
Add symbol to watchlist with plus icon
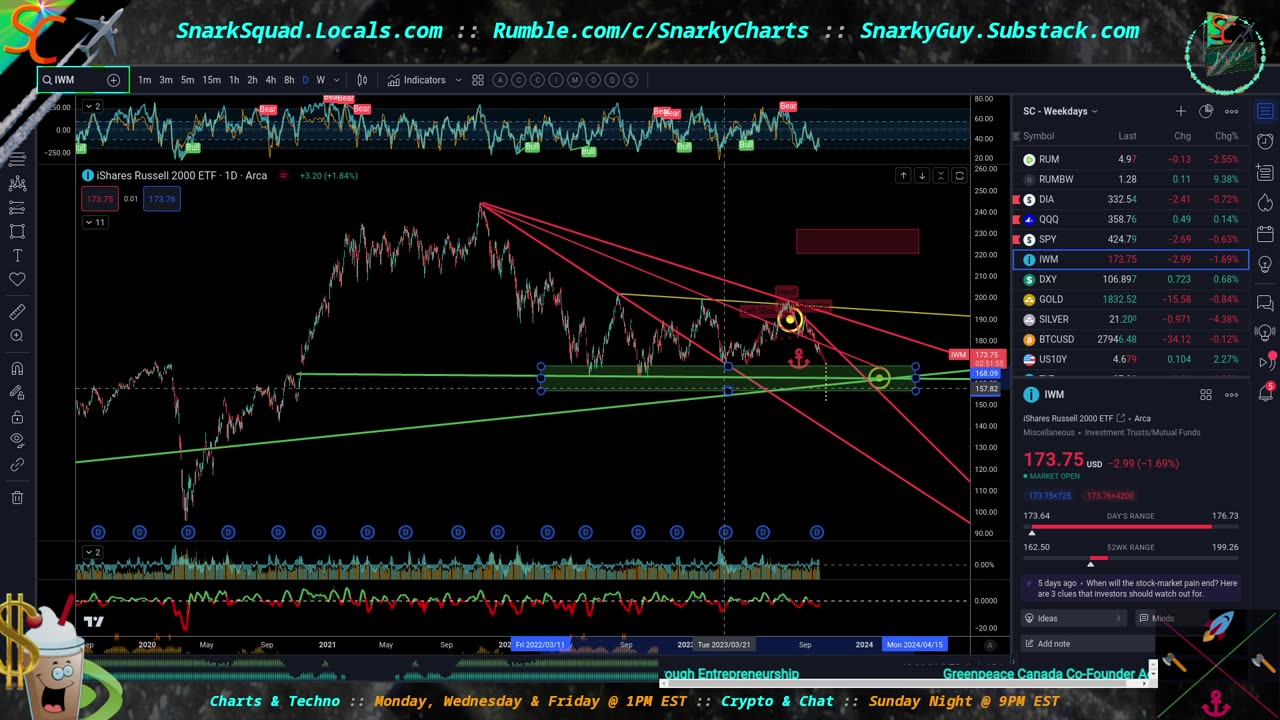tap(1181, 111)
